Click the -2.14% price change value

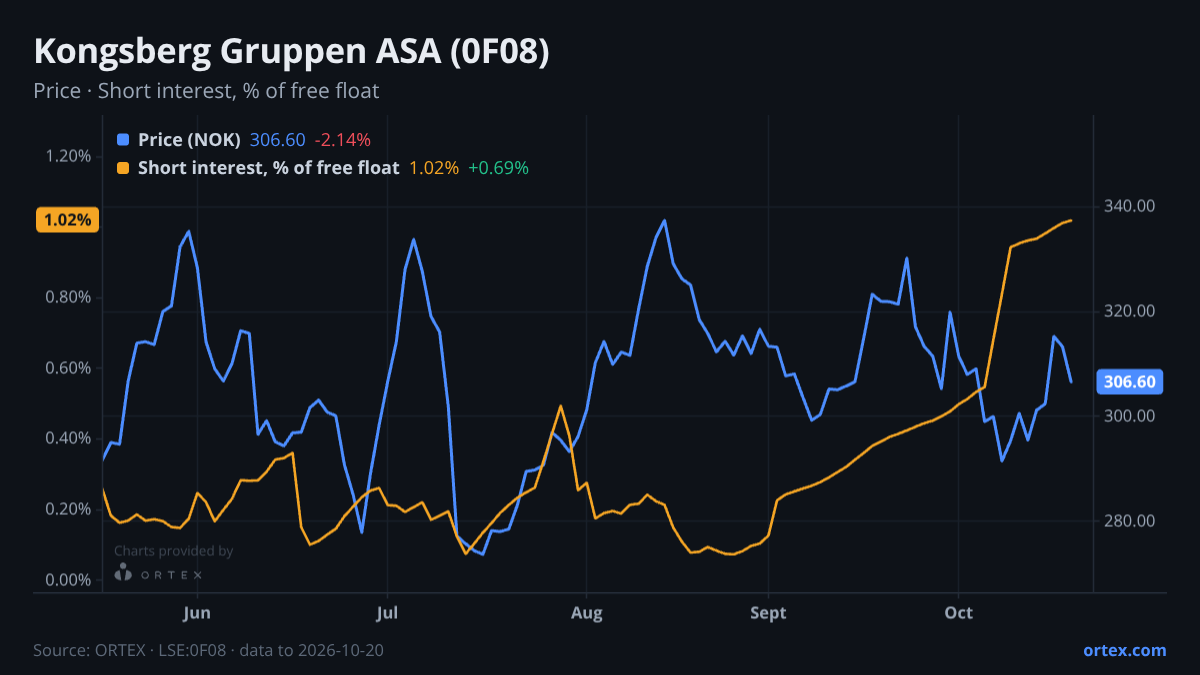pos(342,140)
